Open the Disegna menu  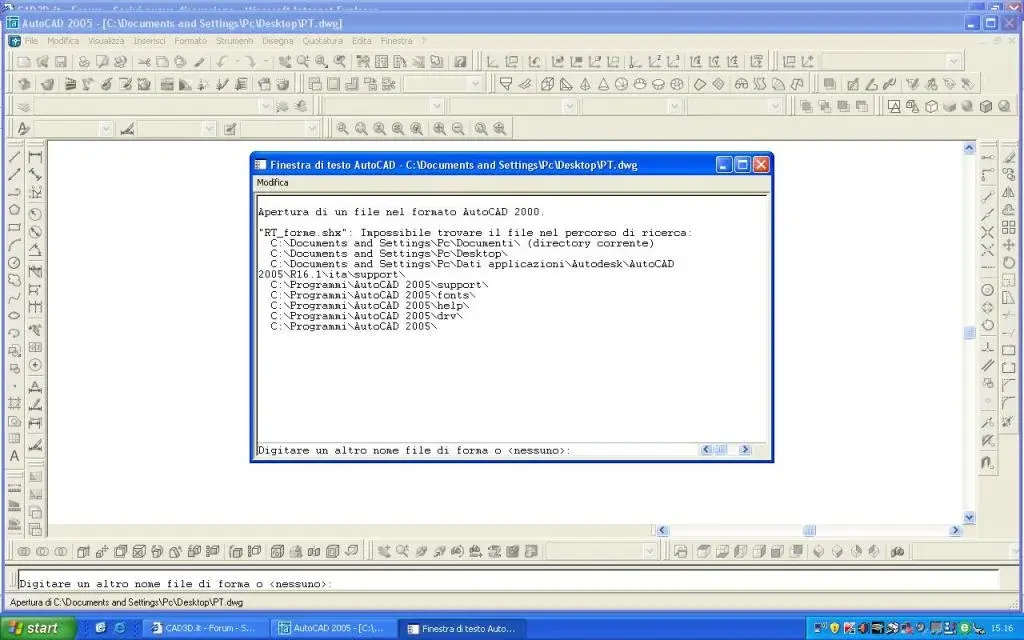click(278, 40)
